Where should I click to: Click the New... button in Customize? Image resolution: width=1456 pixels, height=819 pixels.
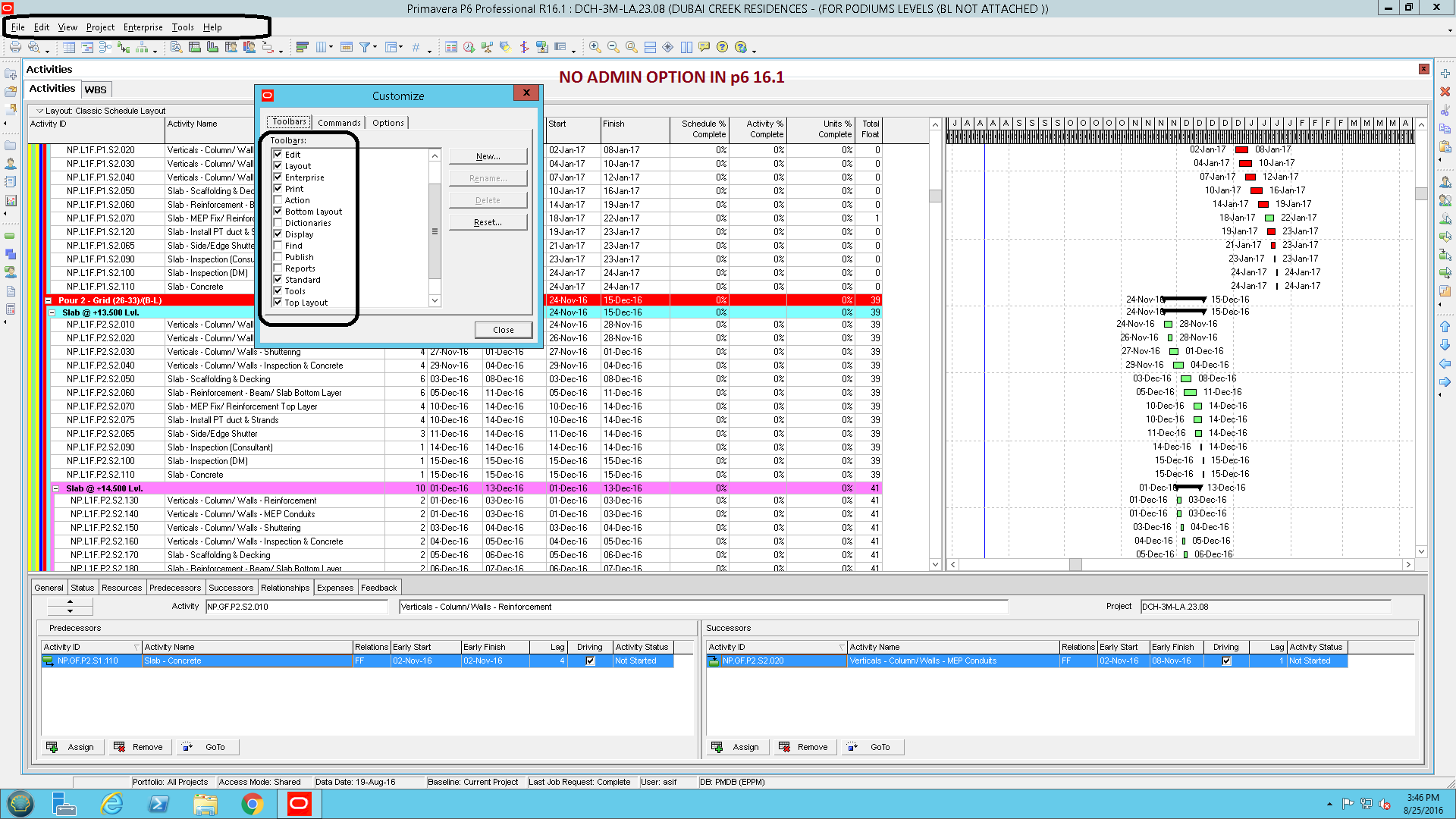click(488, 156)
